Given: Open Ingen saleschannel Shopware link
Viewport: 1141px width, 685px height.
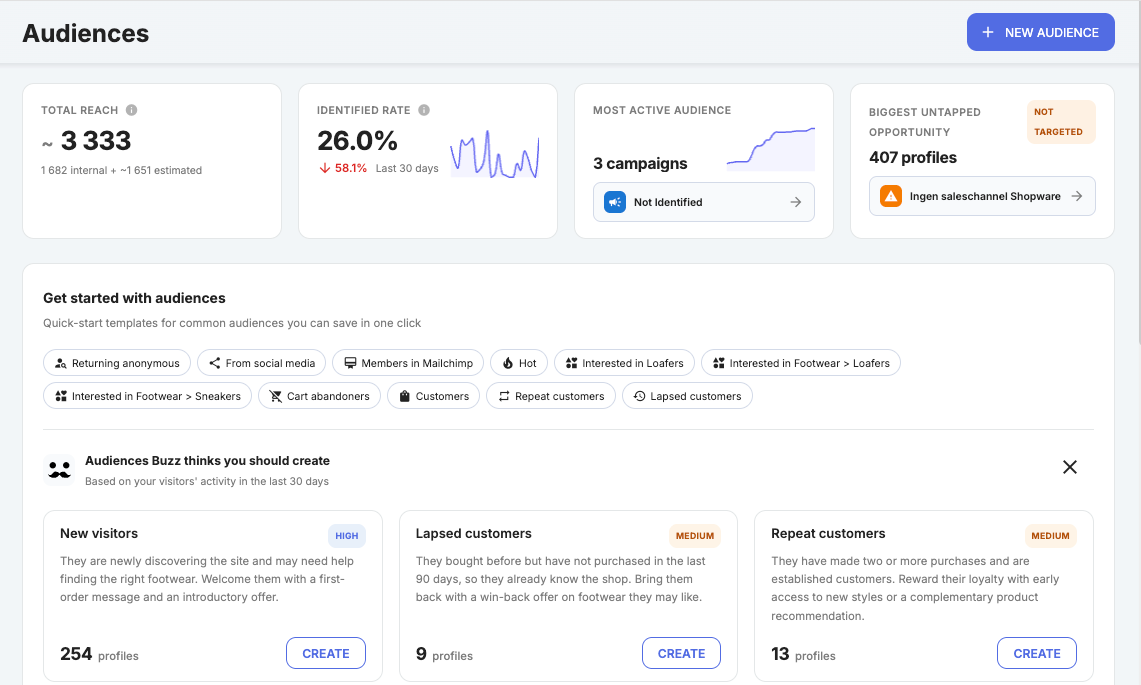Looking at the screenshot, I should pyautogui.click(x=982, y=196).
